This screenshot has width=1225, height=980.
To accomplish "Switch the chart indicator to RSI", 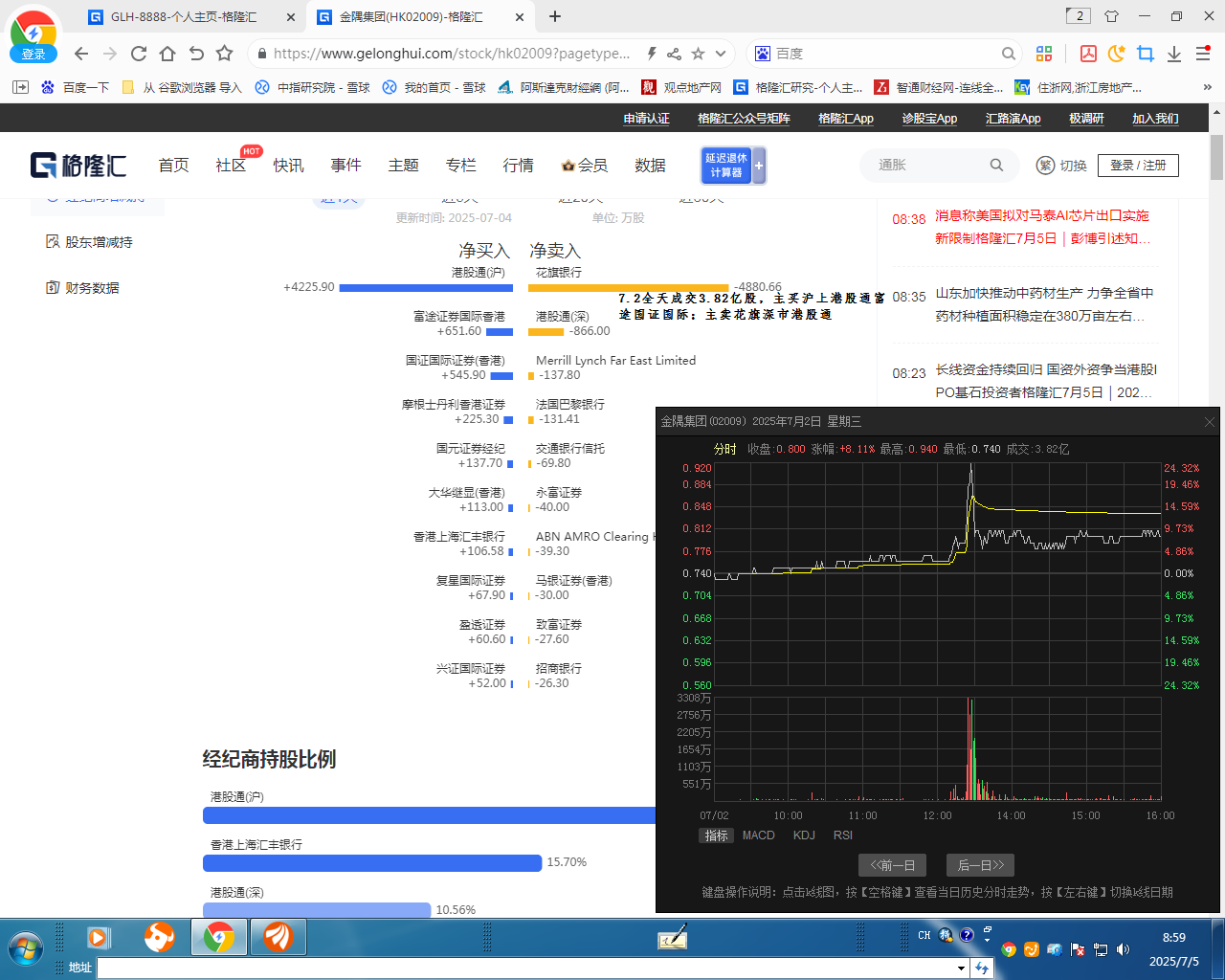I will [843, 835].
